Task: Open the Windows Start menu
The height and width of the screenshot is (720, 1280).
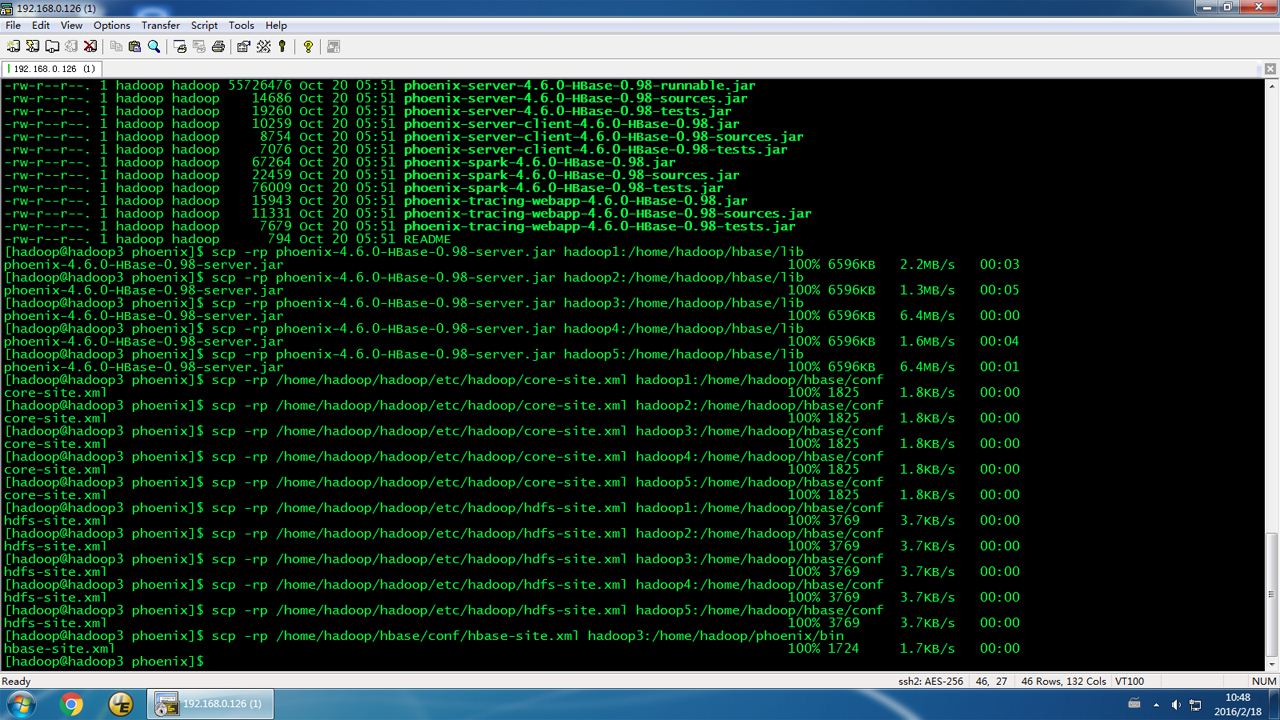Action: [20, 704]
